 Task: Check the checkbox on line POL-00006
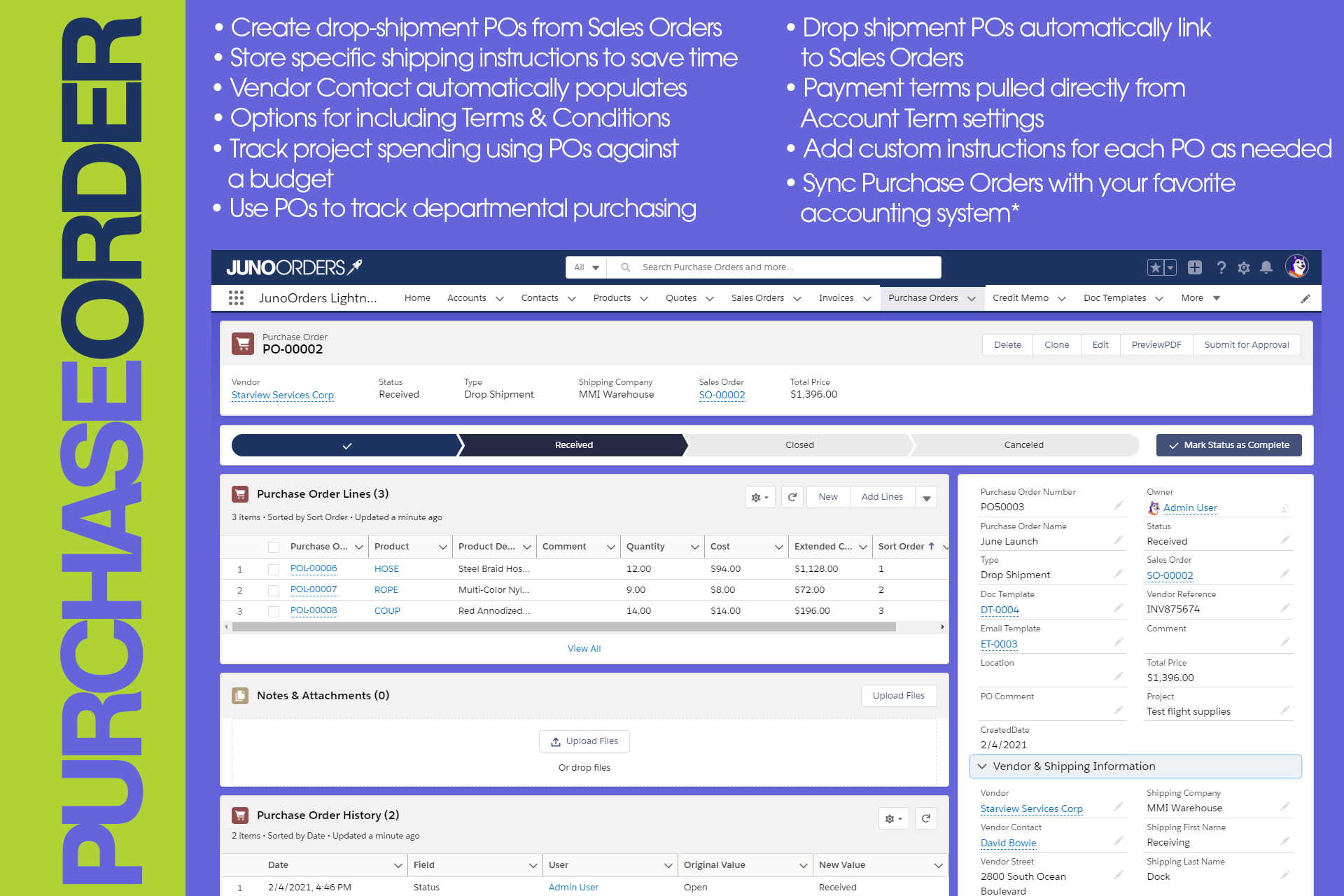pyautogui.click(x=273, y=568)
